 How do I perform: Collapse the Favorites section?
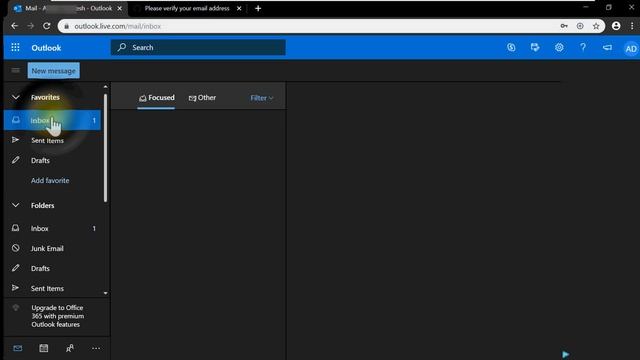coord(16,97)
